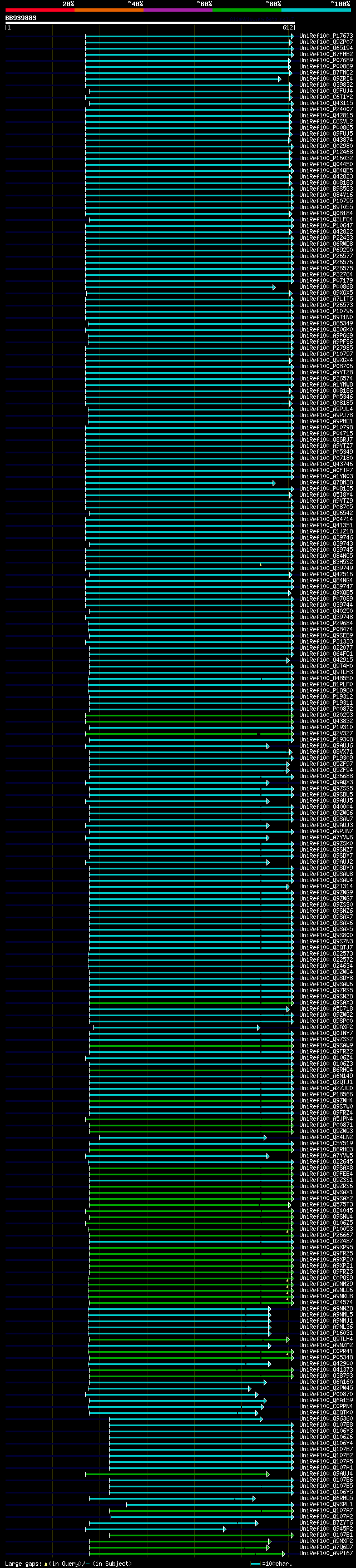Select hit UniRef100_Q8VX71
The height and width of the screenshot is (1568, 356).
tap(325, 752)
